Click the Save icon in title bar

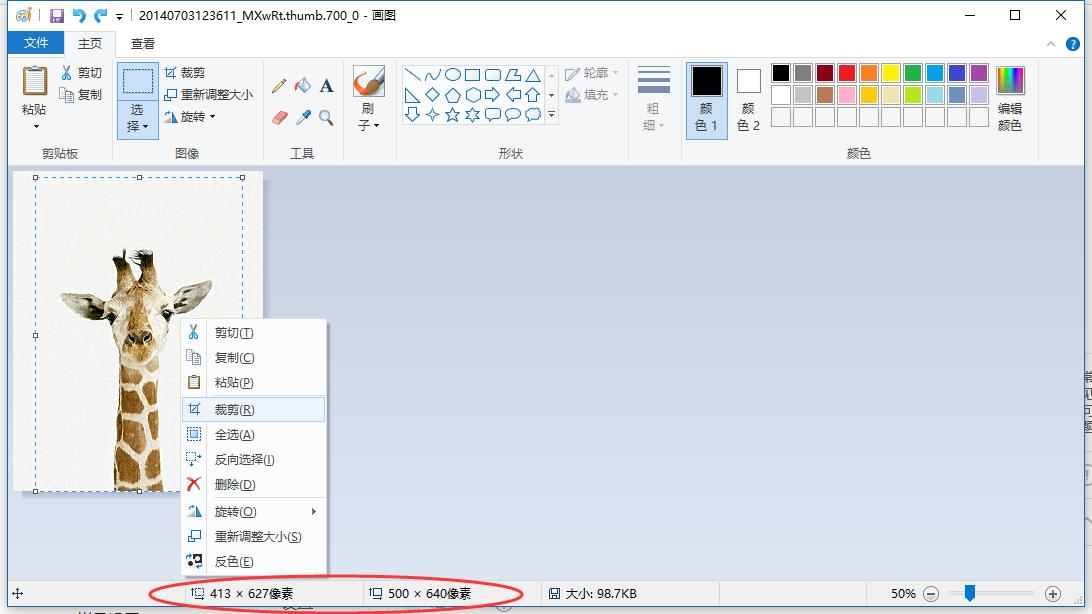(57, 15)
